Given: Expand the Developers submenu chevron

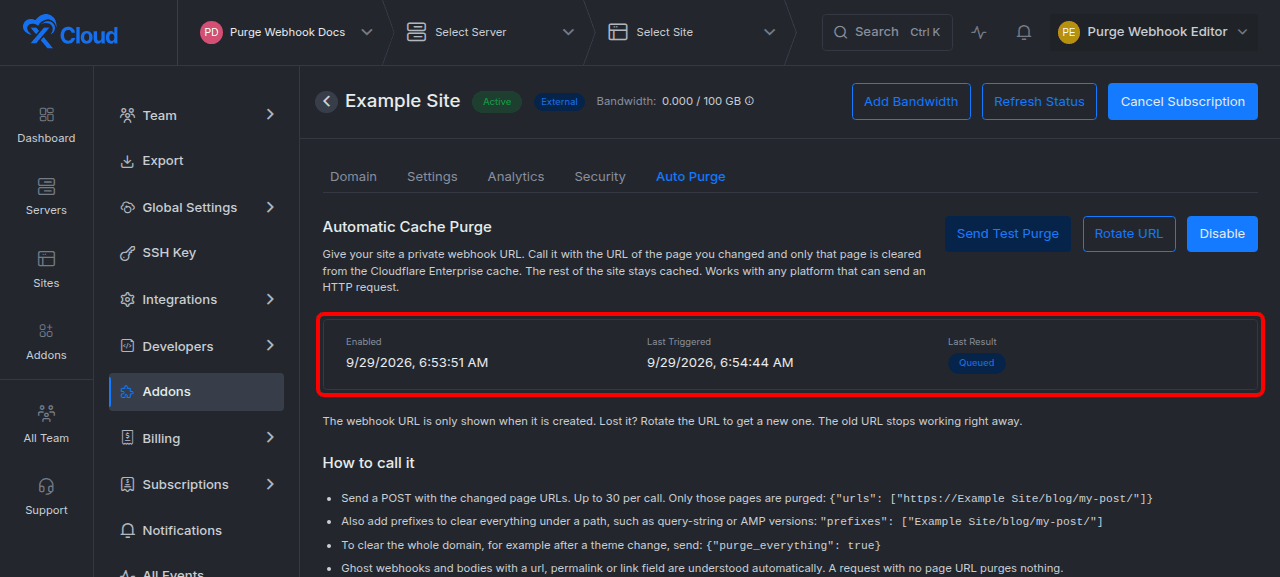Looking at the screenshot, I should (x=270, y=346).
